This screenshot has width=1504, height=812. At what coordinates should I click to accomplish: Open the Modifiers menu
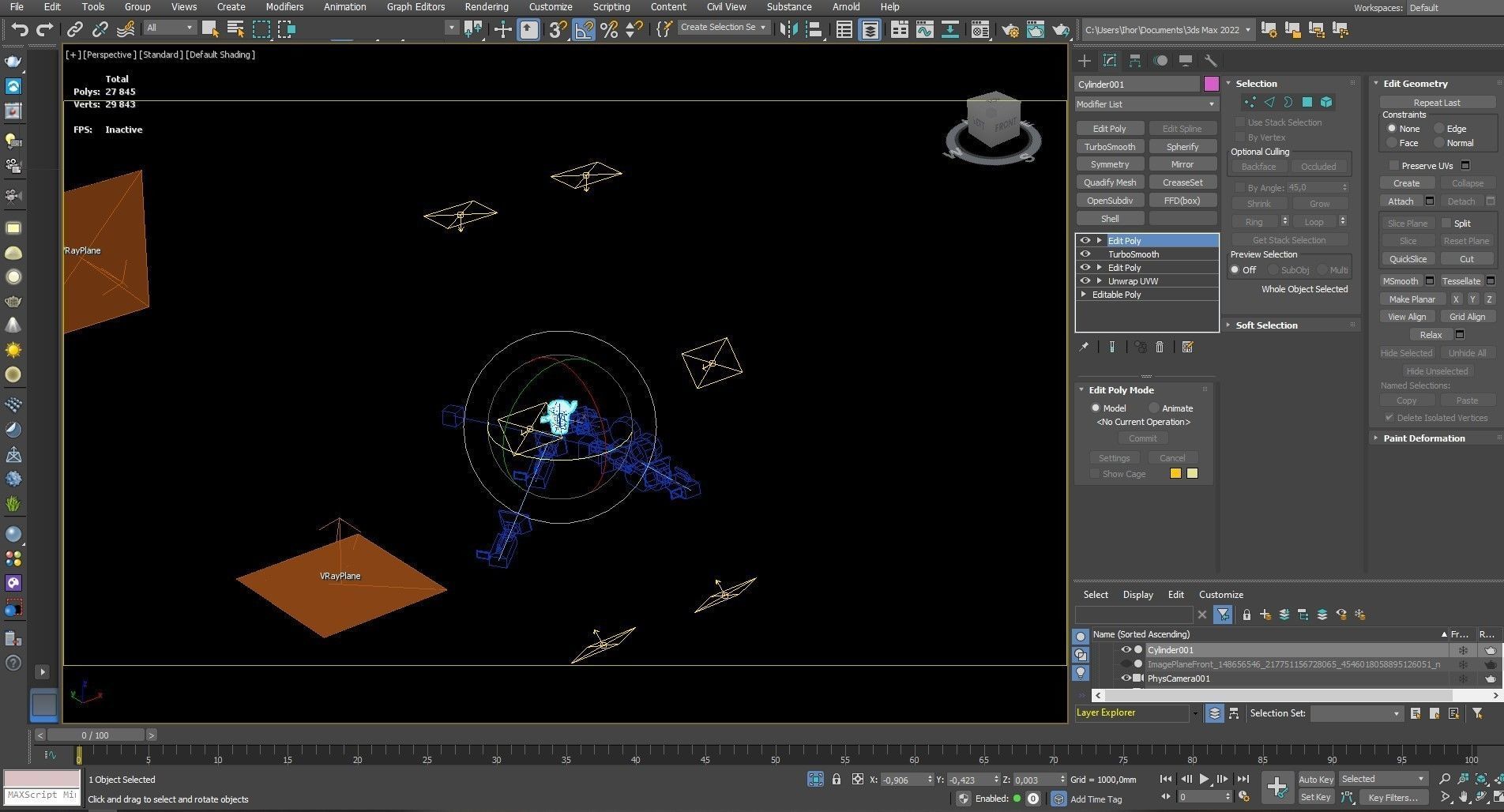pos(284,7)
